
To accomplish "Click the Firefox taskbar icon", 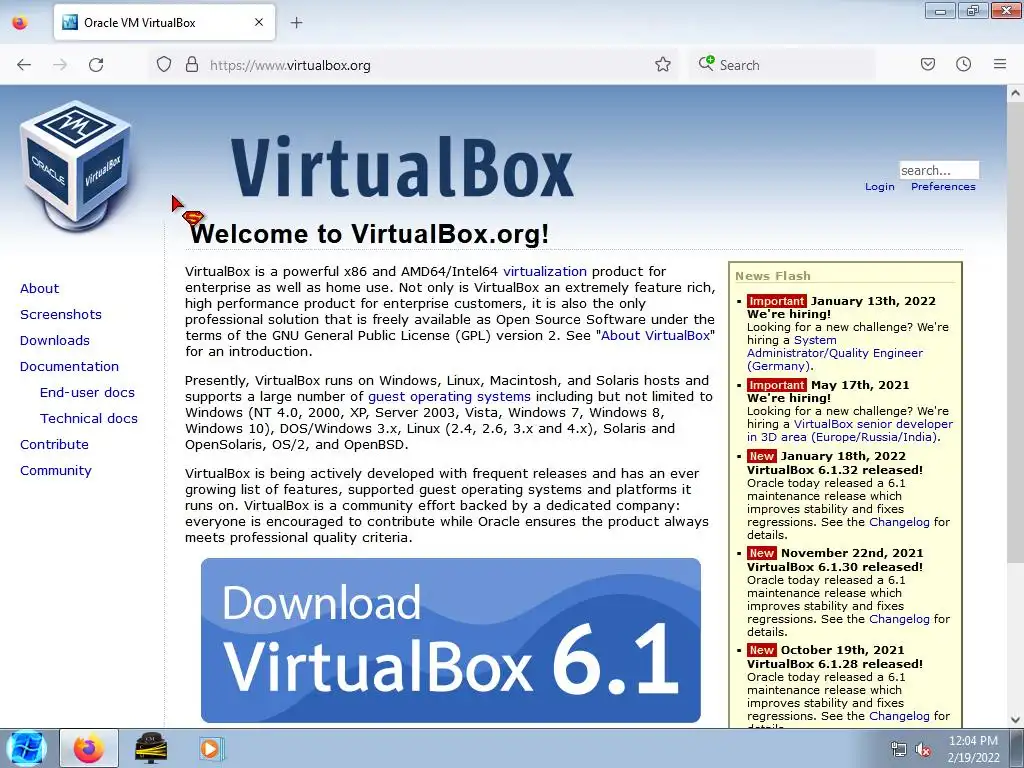I will point(89,748).
